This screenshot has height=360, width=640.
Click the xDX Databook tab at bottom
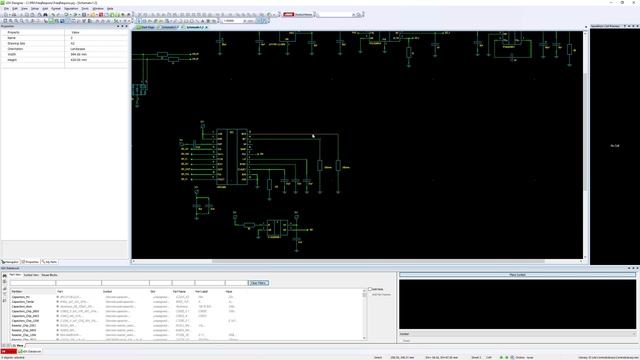(30, 351)
